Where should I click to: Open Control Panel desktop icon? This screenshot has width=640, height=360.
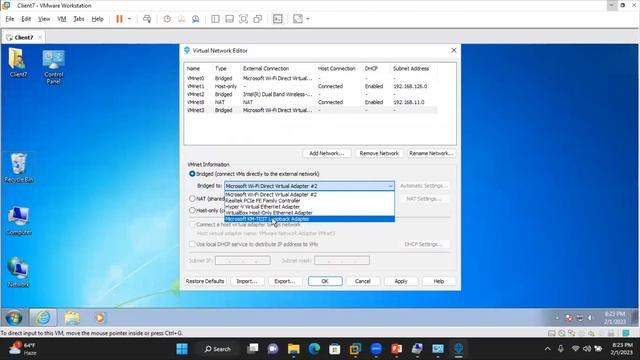click(x=53, y=67)
